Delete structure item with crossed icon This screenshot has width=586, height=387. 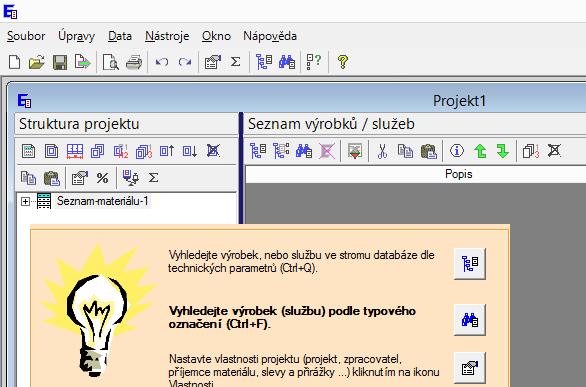(213, 151)
